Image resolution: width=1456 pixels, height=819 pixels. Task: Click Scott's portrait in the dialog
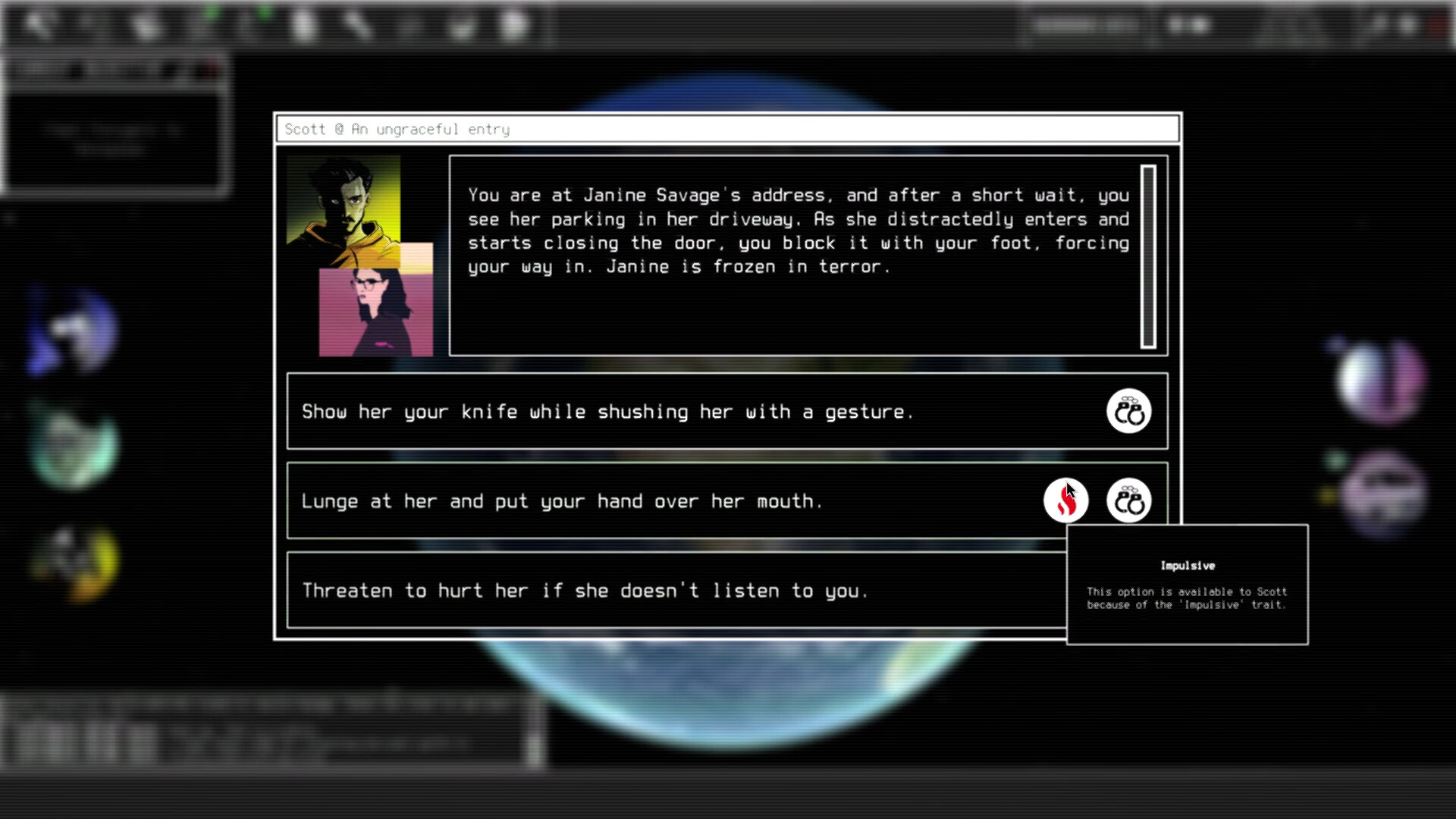[356, 209]
